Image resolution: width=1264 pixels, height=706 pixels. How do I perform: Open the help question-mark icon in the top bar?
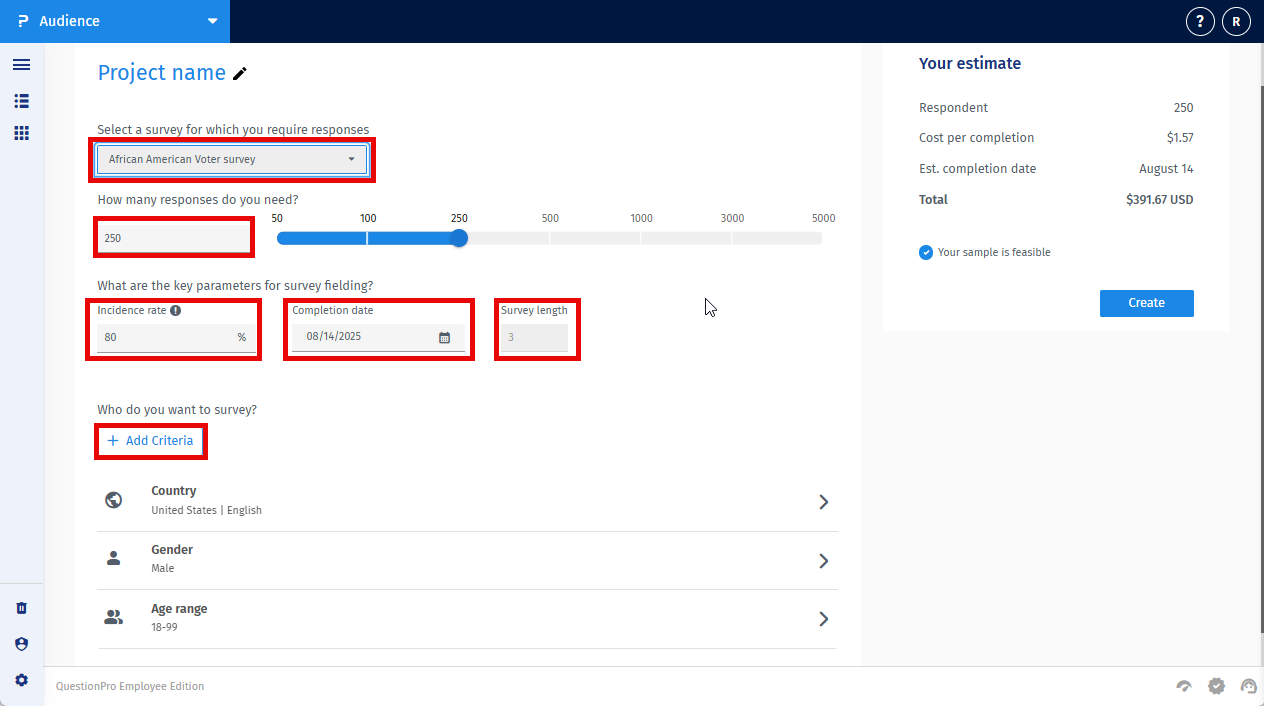point(1200,20)
